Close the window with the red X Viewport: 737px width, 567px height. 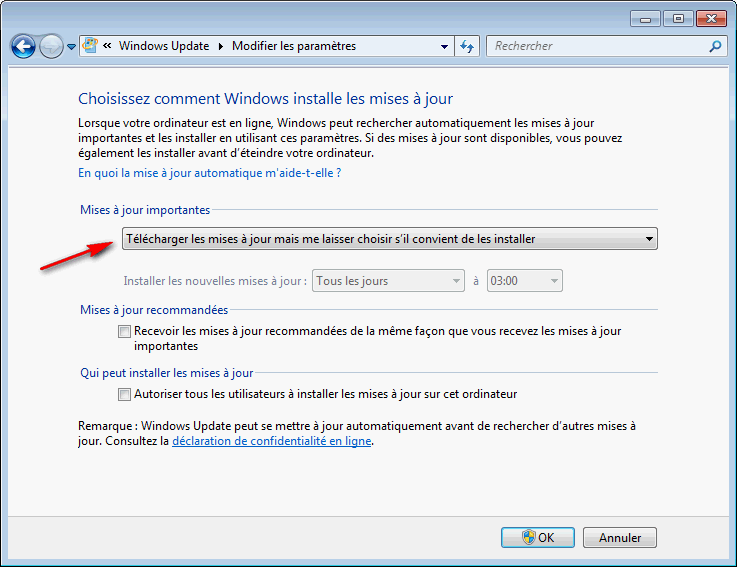point(712,19)
